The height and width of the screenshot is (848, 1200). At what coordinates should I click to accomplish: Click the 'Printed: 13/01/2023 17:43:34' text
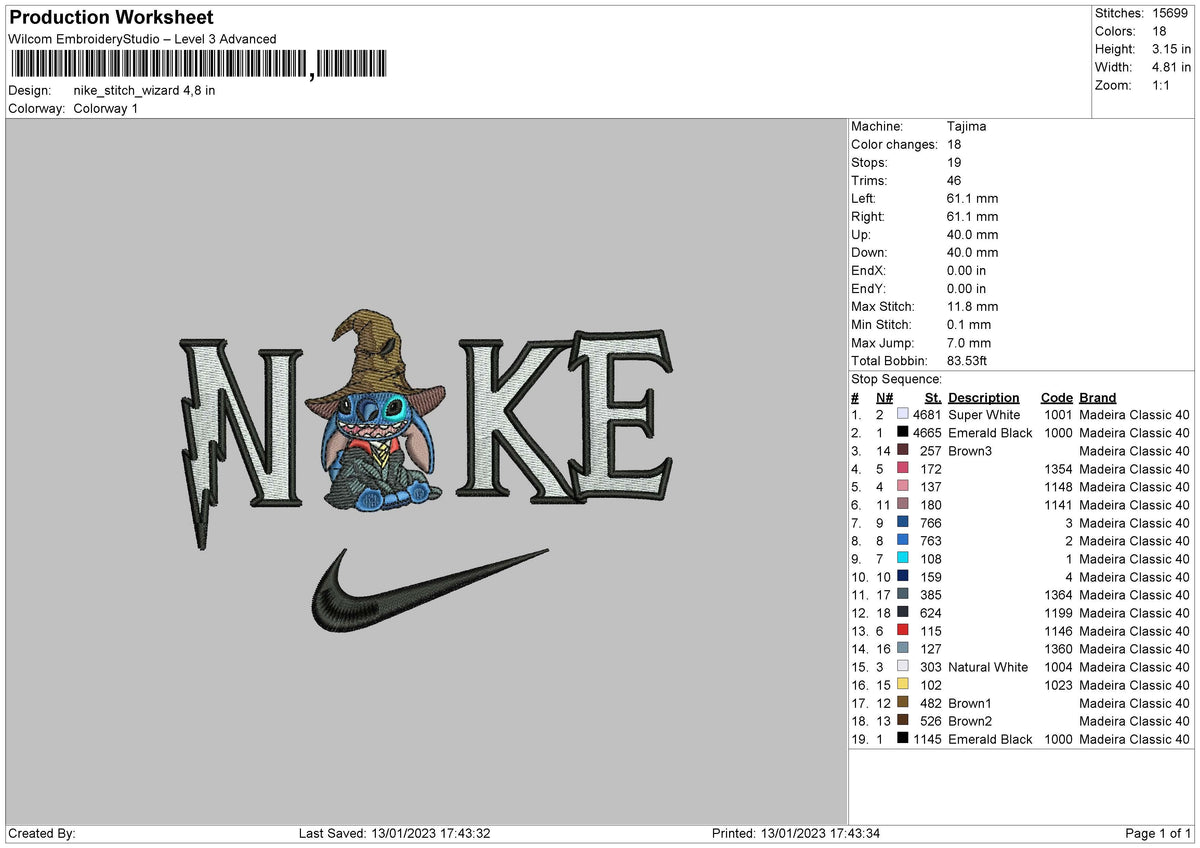(x=796, y=834)
